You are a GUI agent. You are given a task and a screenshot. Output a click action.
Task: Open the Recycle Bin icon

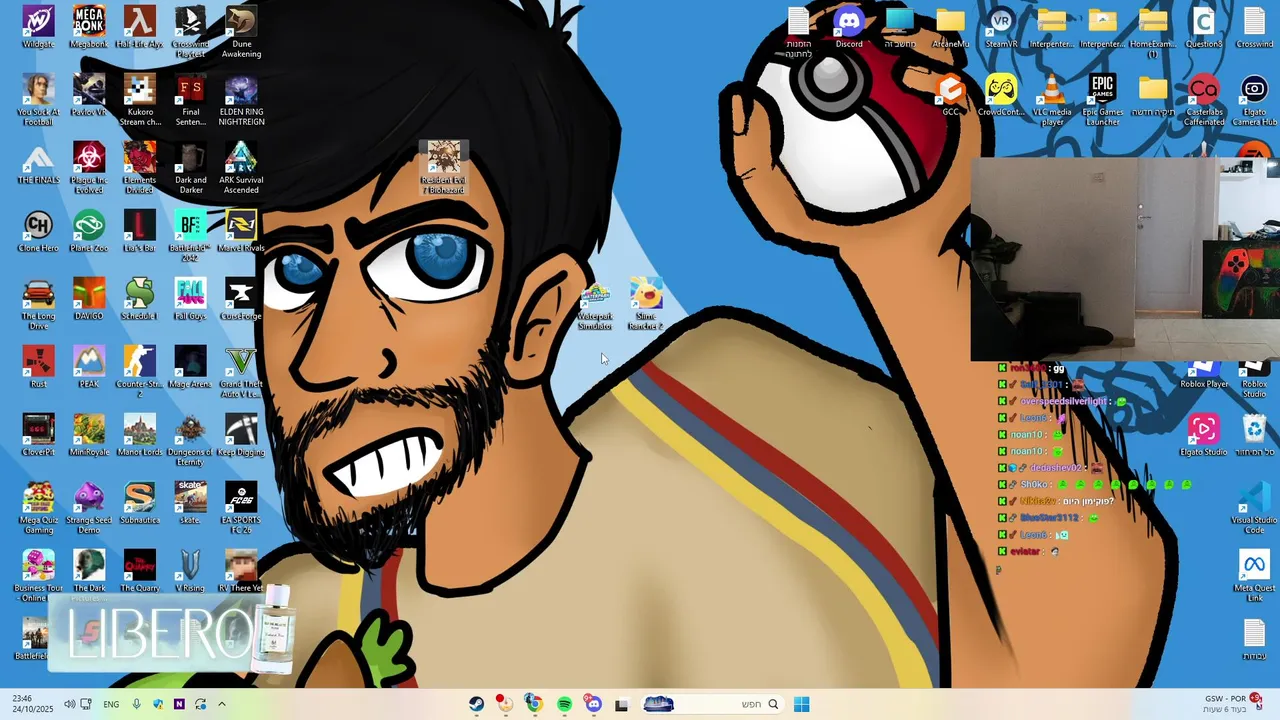pyautogui.click(x=1254, y=435)
